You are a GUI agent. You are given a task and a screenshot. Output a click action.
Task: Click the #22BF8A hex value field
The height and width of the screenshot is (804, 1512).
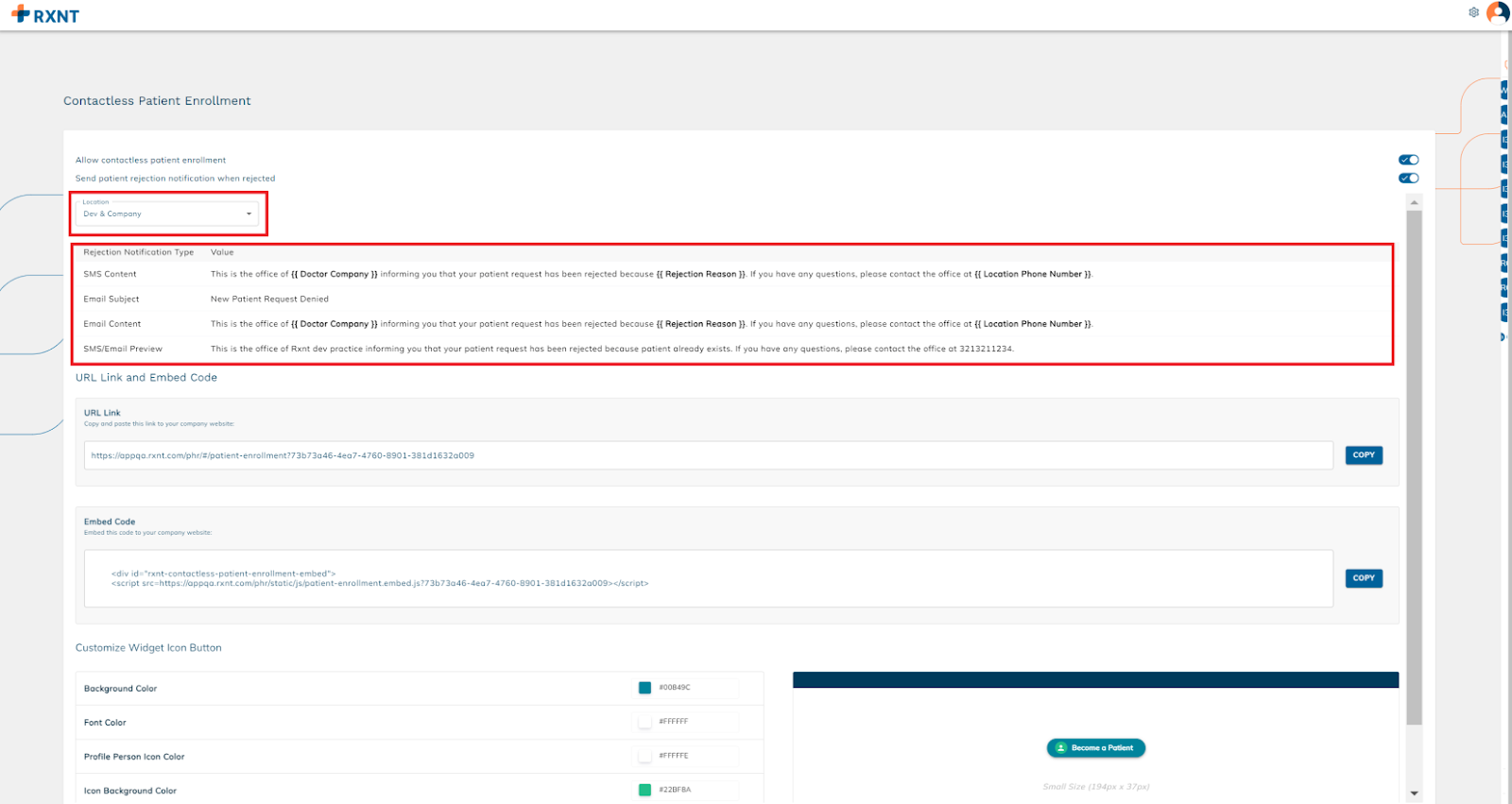point(696,790)
